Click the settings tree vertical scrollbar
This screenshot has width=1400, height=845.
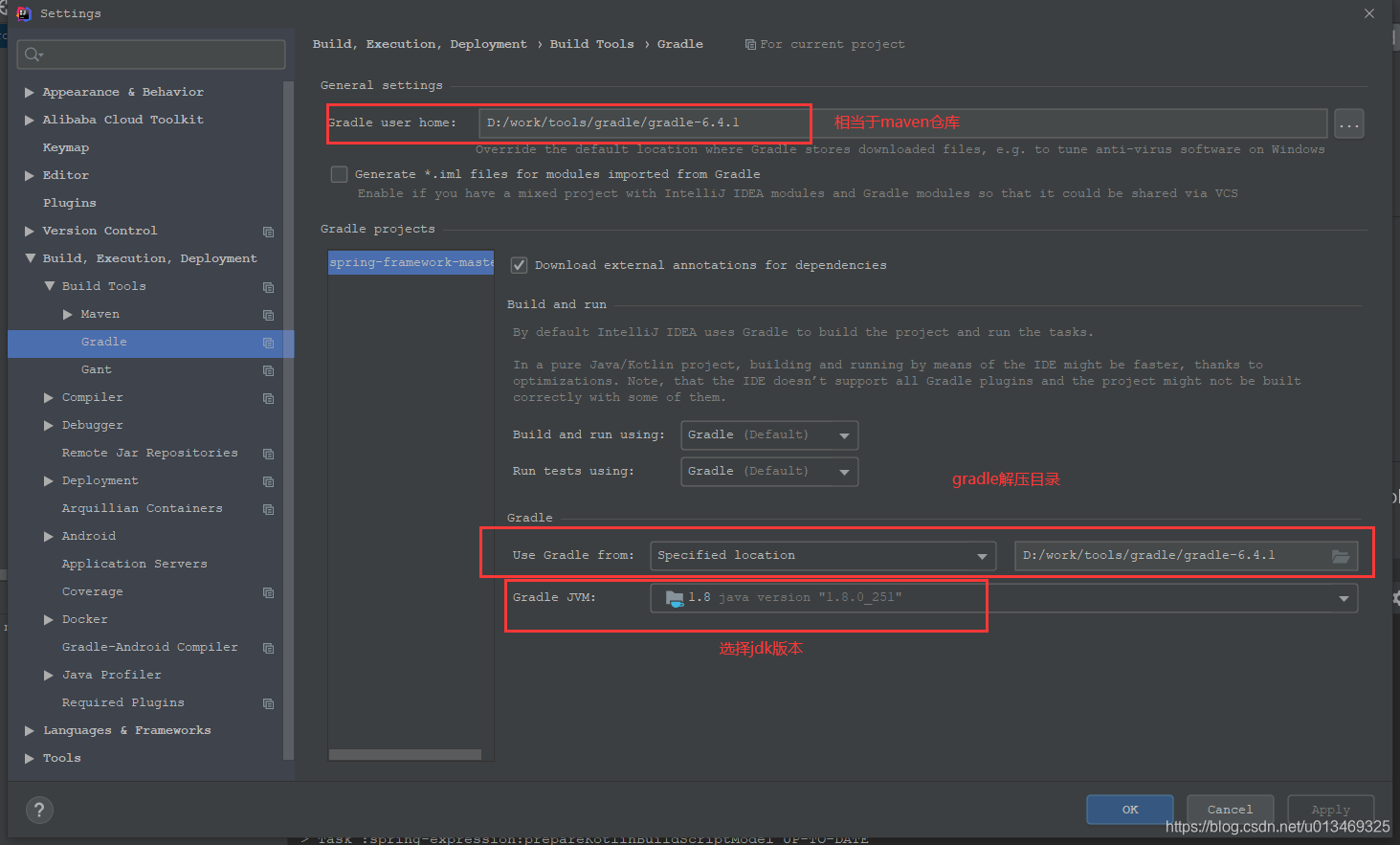click(288, 421)
